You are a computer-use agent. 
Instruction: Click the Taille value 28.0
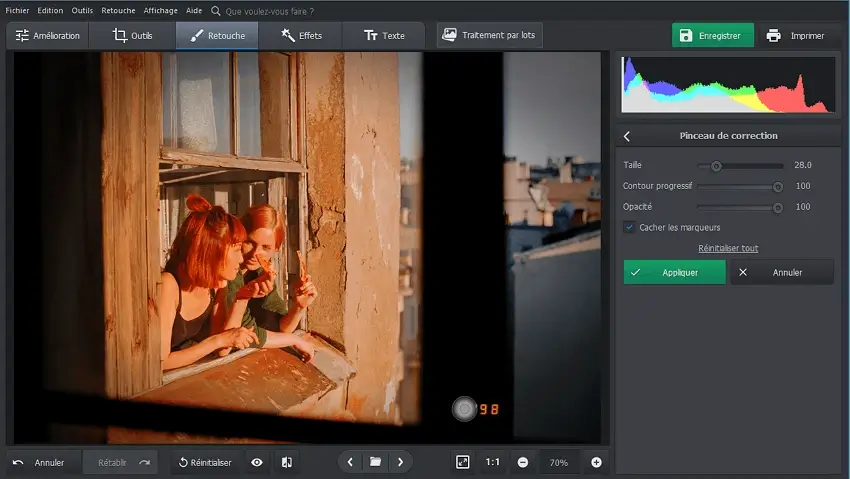[803, 165]
